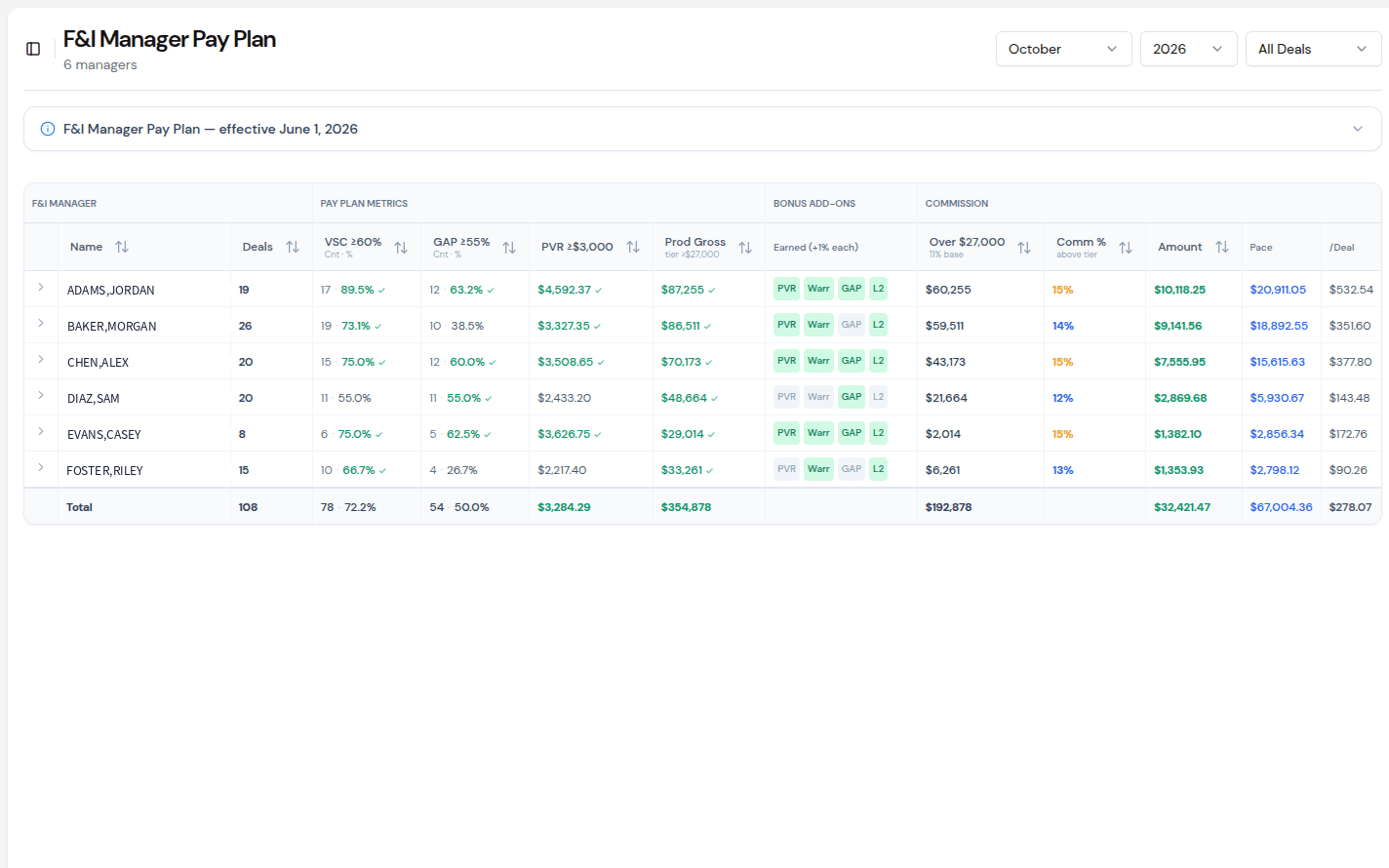The height and width of the screenshot is (868, 1389).
Task: Click the F&I Manager Pay Plan title
Action: (x=170, y=39)
